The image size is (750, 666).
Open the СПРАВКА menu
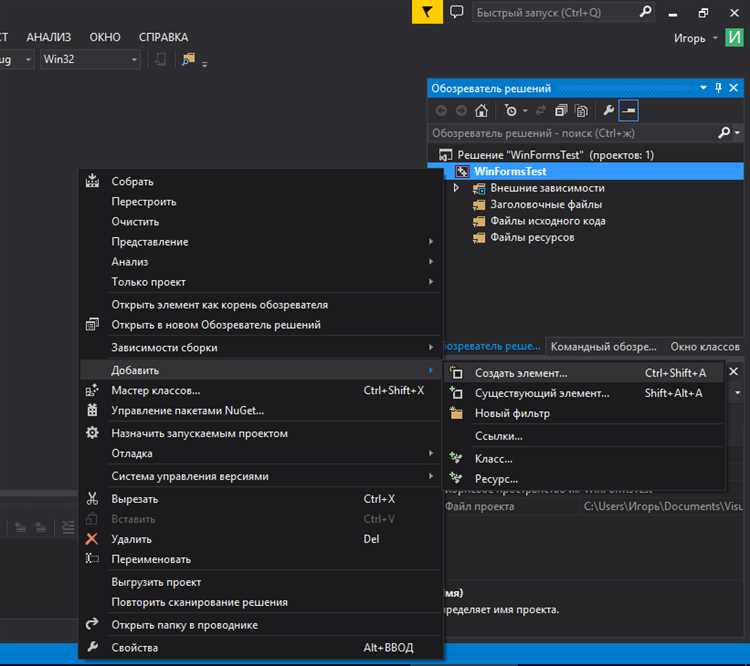[x=164, y=37]
